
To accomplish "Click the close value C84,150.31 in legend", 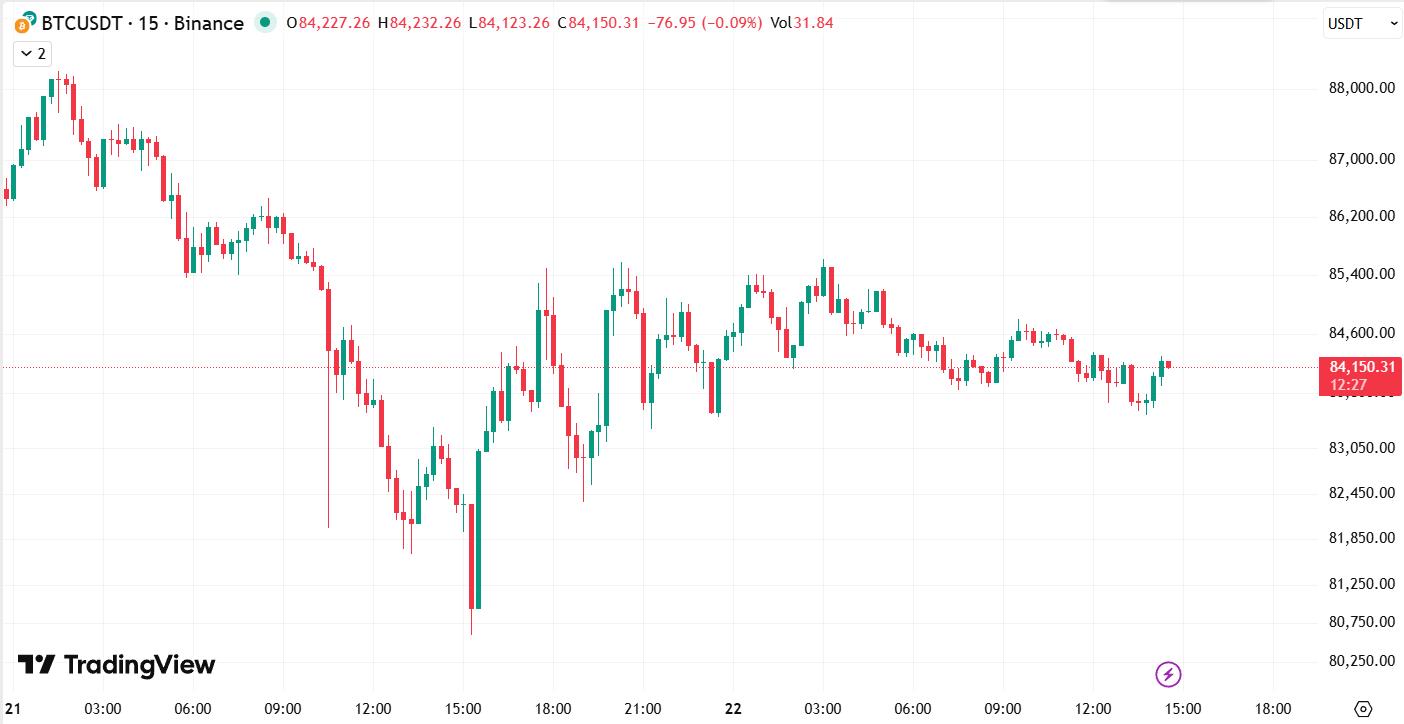I will tap(598, 23).
